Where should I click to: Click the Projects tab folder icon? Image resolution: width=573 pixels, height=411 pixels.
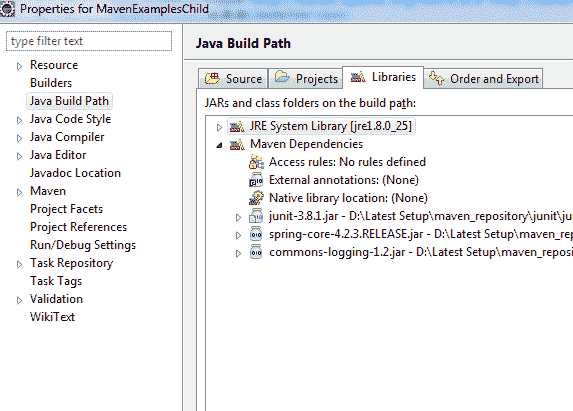click(282, 77)
